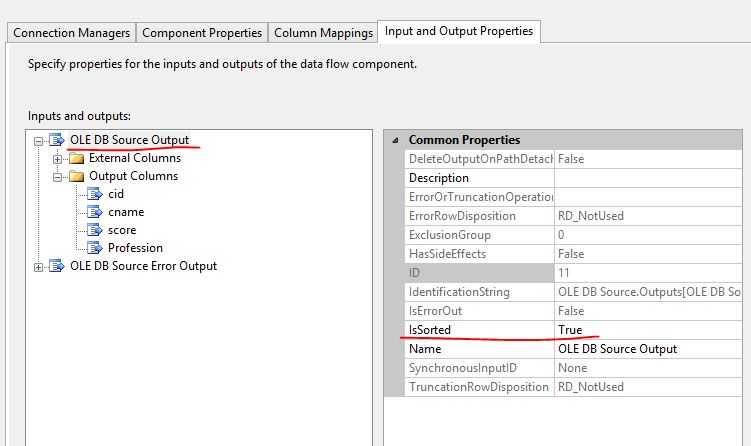The image size is (751, 446).
Task: Expand the External Columns folder
Action: (58, 158)
